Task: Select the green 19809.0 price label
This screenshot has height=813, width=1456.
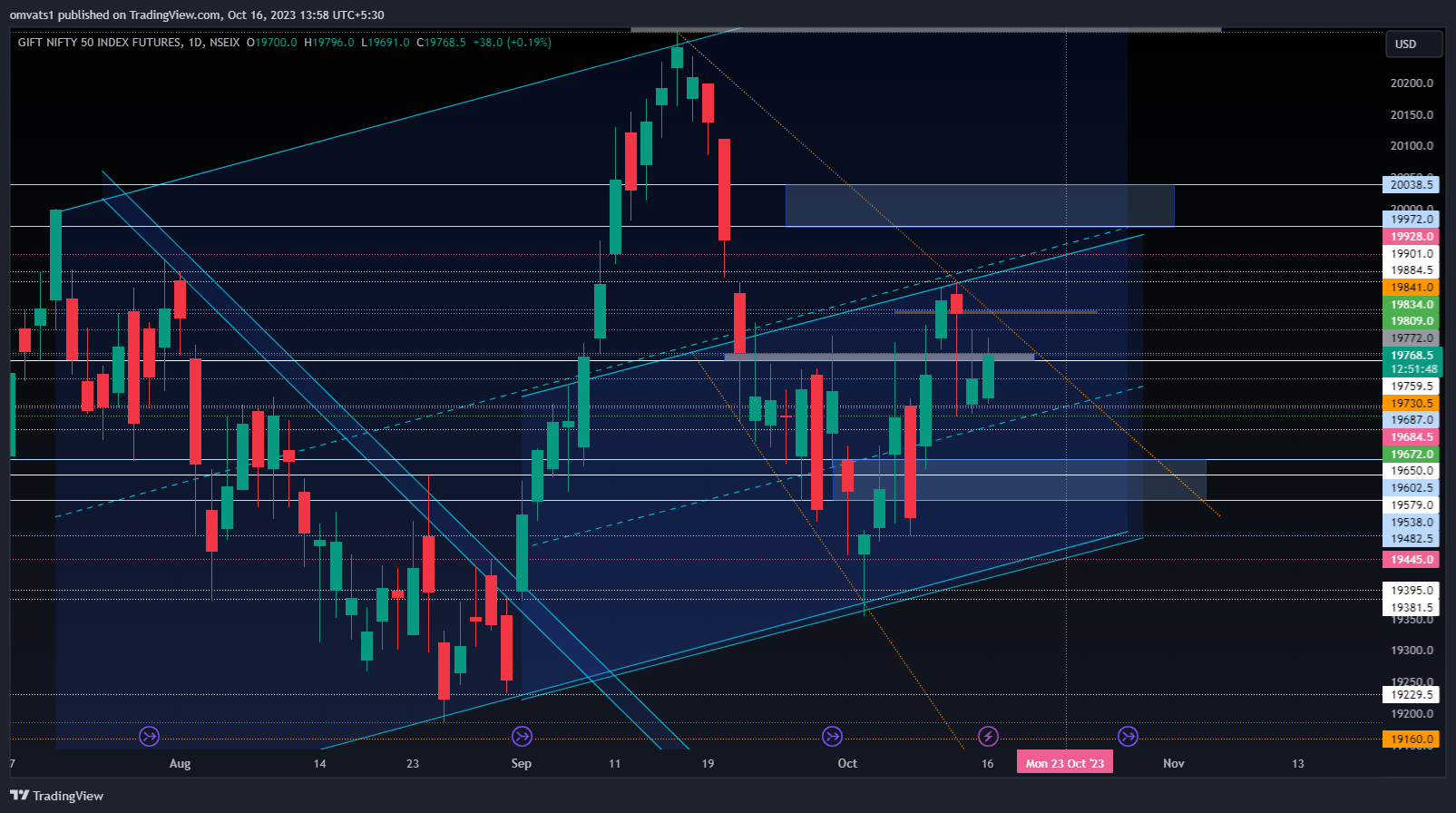Action: coord(1412,321)
